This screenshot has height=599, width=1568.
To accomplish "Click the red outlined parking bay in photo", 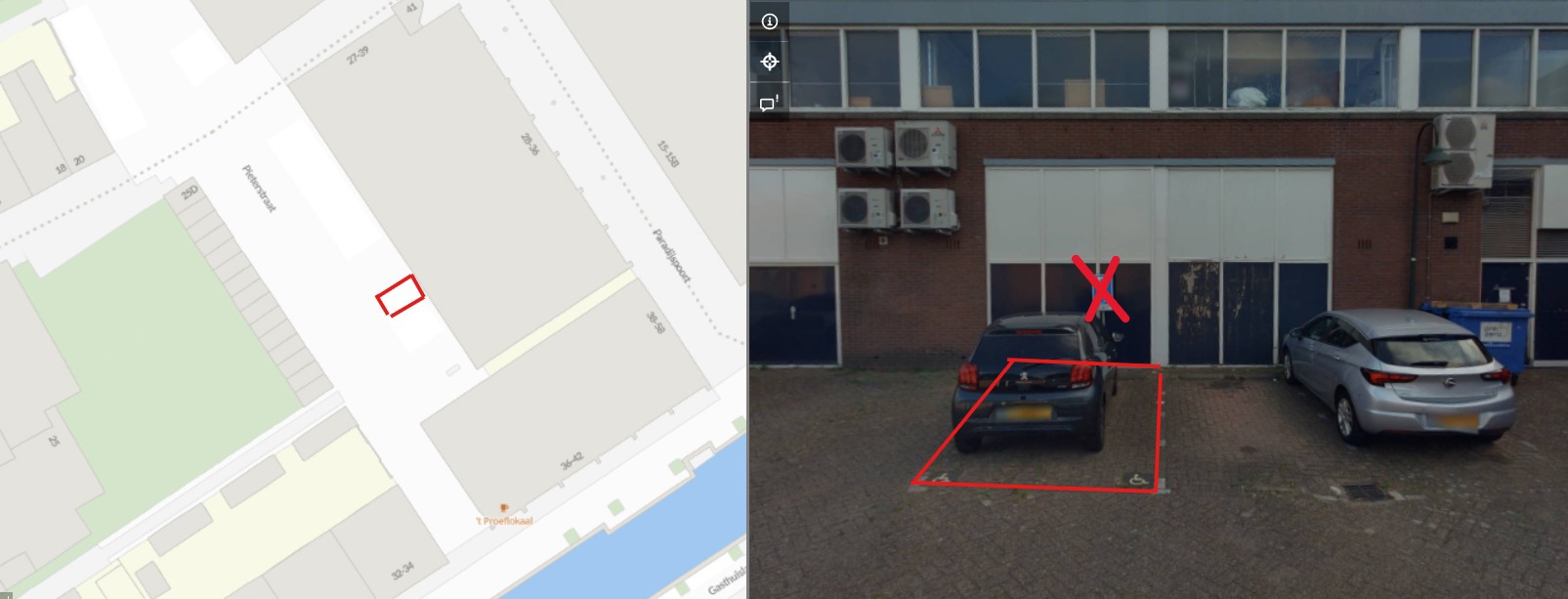I will (x=1038, y=426).
